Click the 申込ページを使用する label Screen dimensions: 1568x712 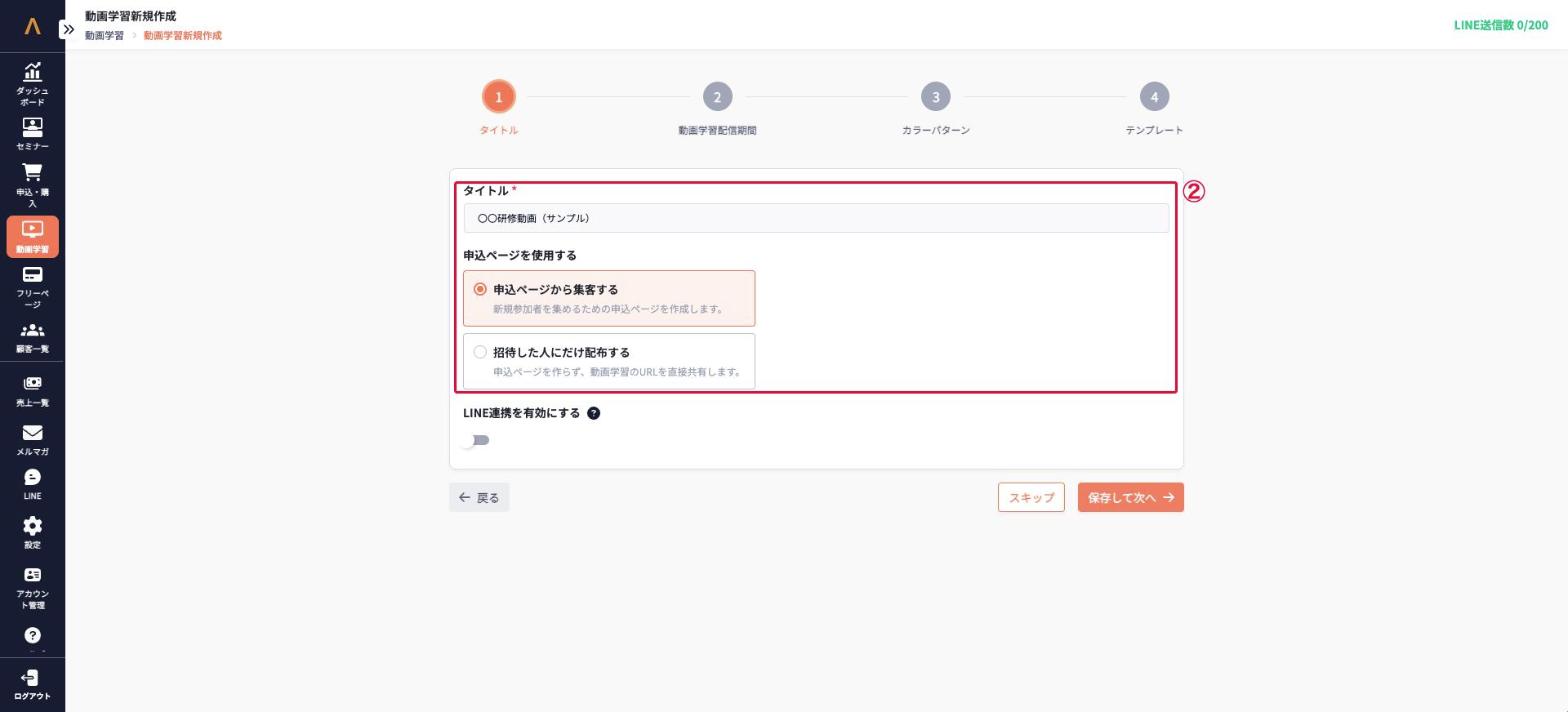520,255
